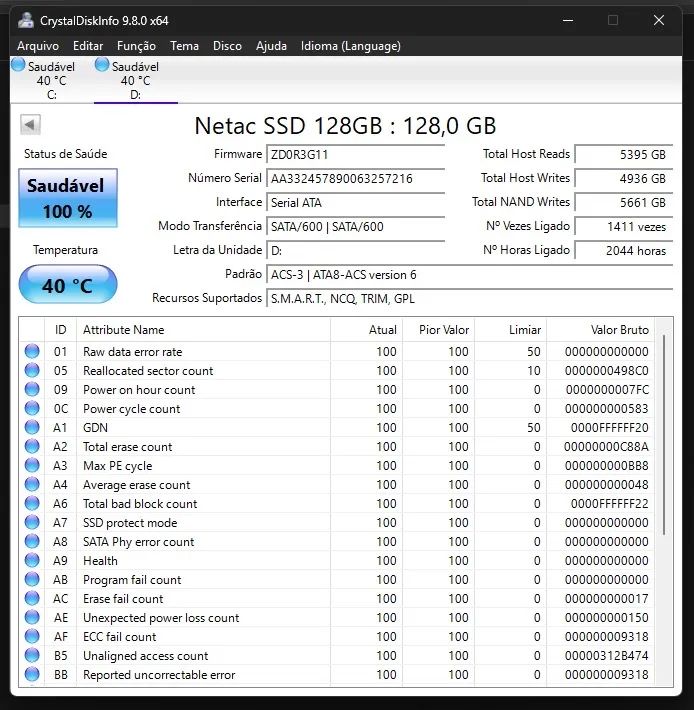Open the Ajuda menu

[271, 46]
